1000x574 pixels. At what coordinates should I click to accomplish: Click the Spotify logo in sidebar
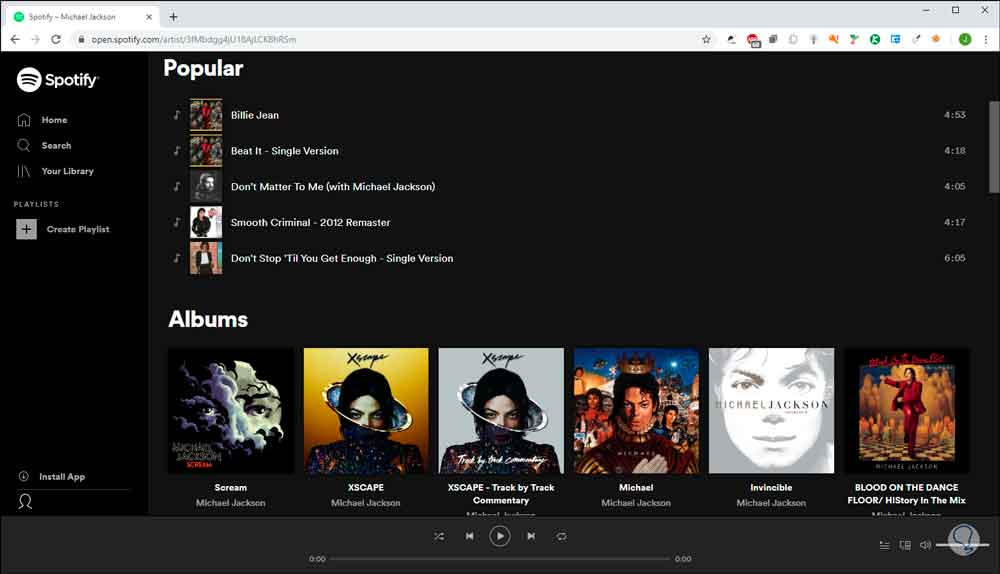(x=57, y=80)
